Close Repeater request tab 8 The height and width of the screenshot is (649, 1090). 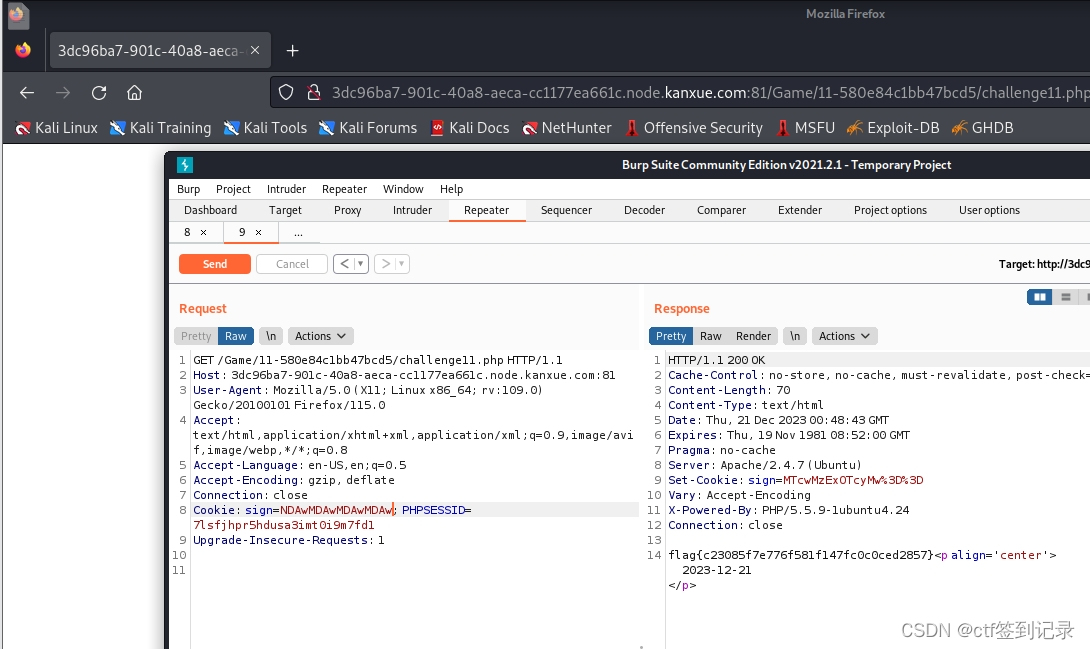point(204,233)
